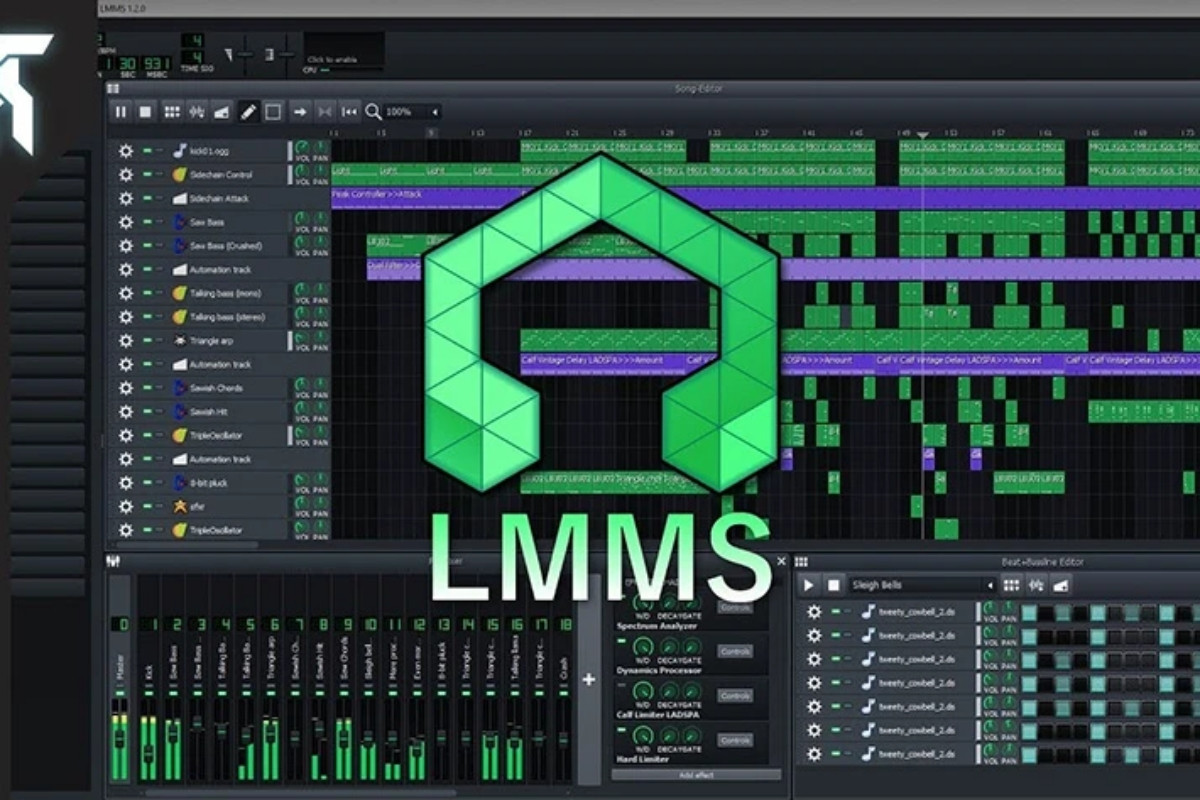Play the pattern in Beat+Bassline Editor
Viewport: 1200px width, 800px height.
pyautogui.click(x=809, y=585)
